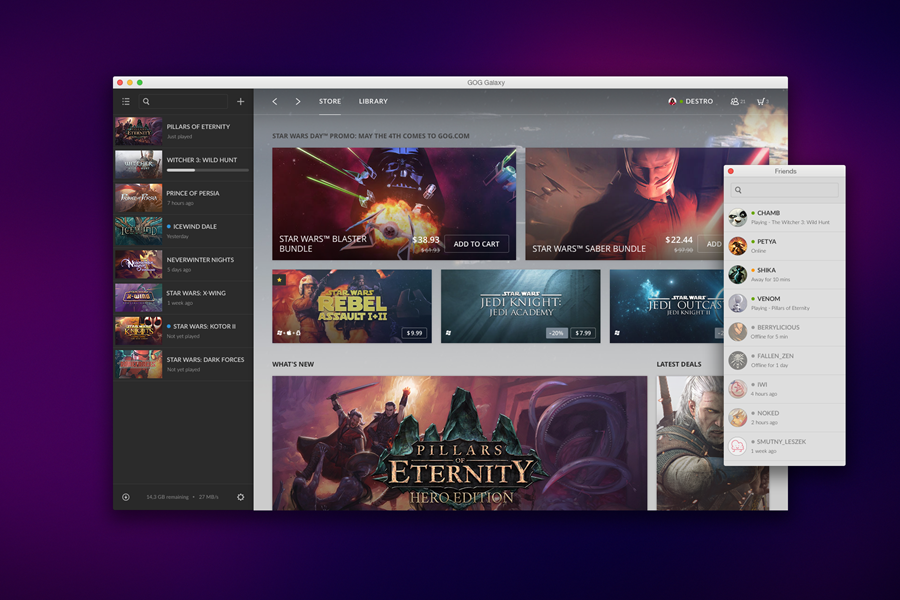Screen dimensions: 900x600
Task: Open the Pillars of Eternity Hero Edition banner
Action: pos(460,443)
